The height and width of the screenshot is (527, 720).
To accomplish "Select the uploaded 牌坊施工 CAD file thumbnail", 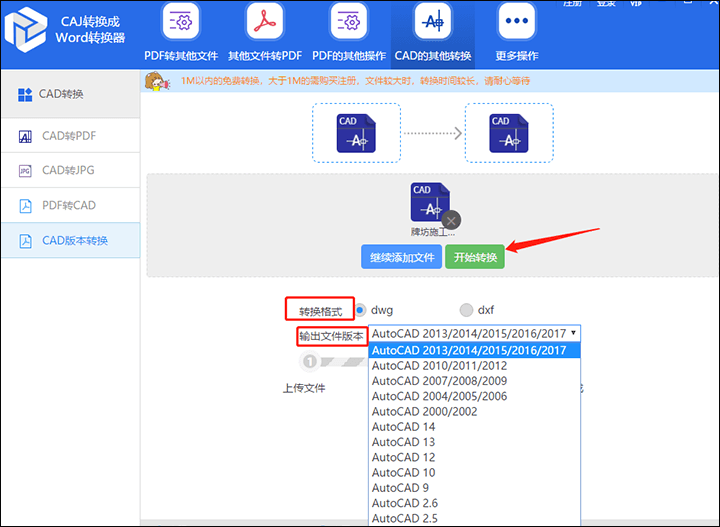I will [430, 202].
